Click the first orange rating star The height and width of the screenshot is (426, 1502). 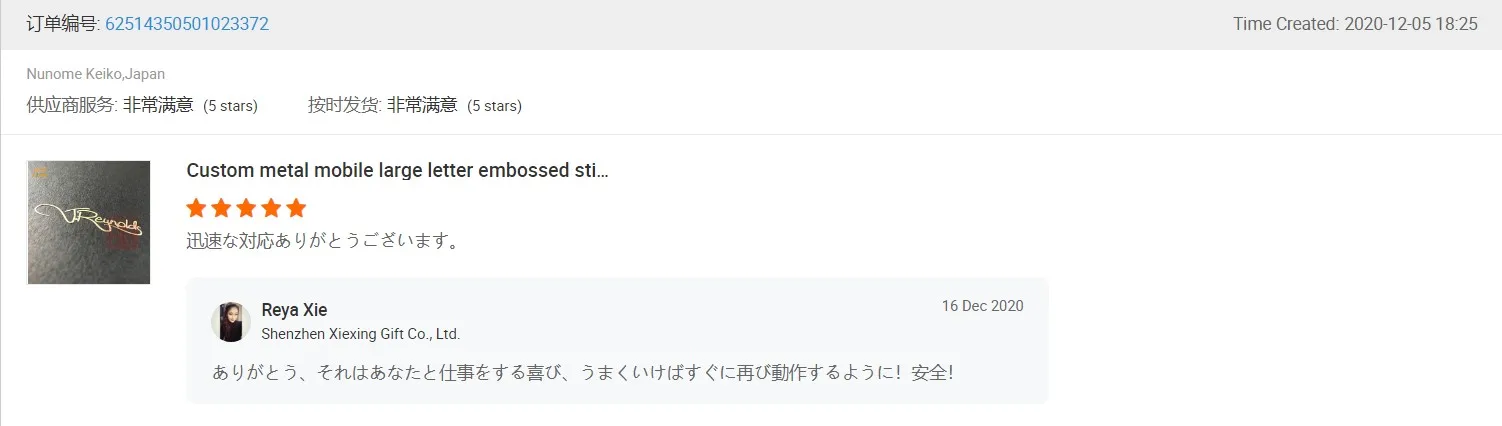197,208
